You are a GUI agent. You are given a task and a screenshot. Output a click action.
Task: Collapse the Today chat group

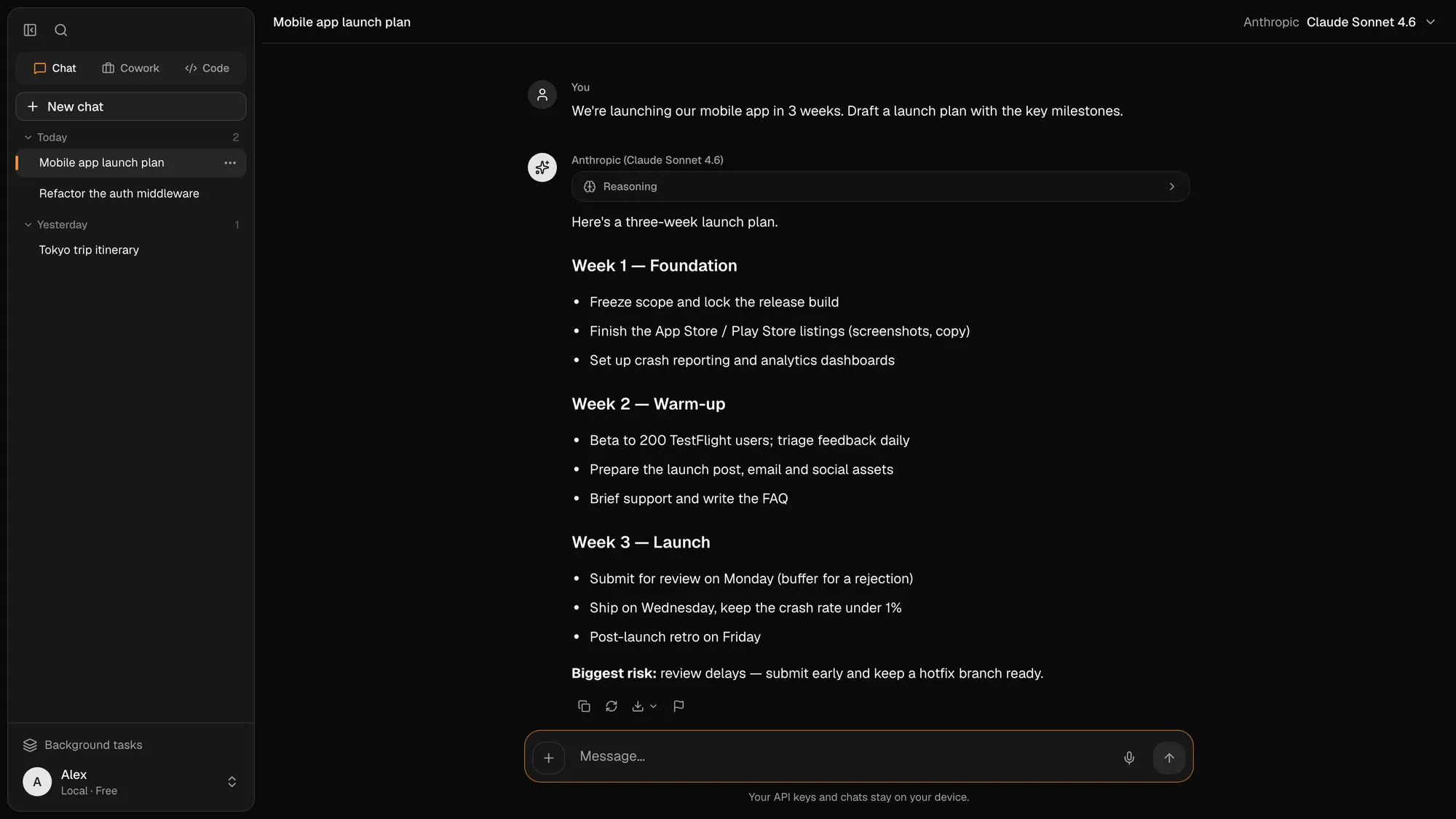(28, 138)
